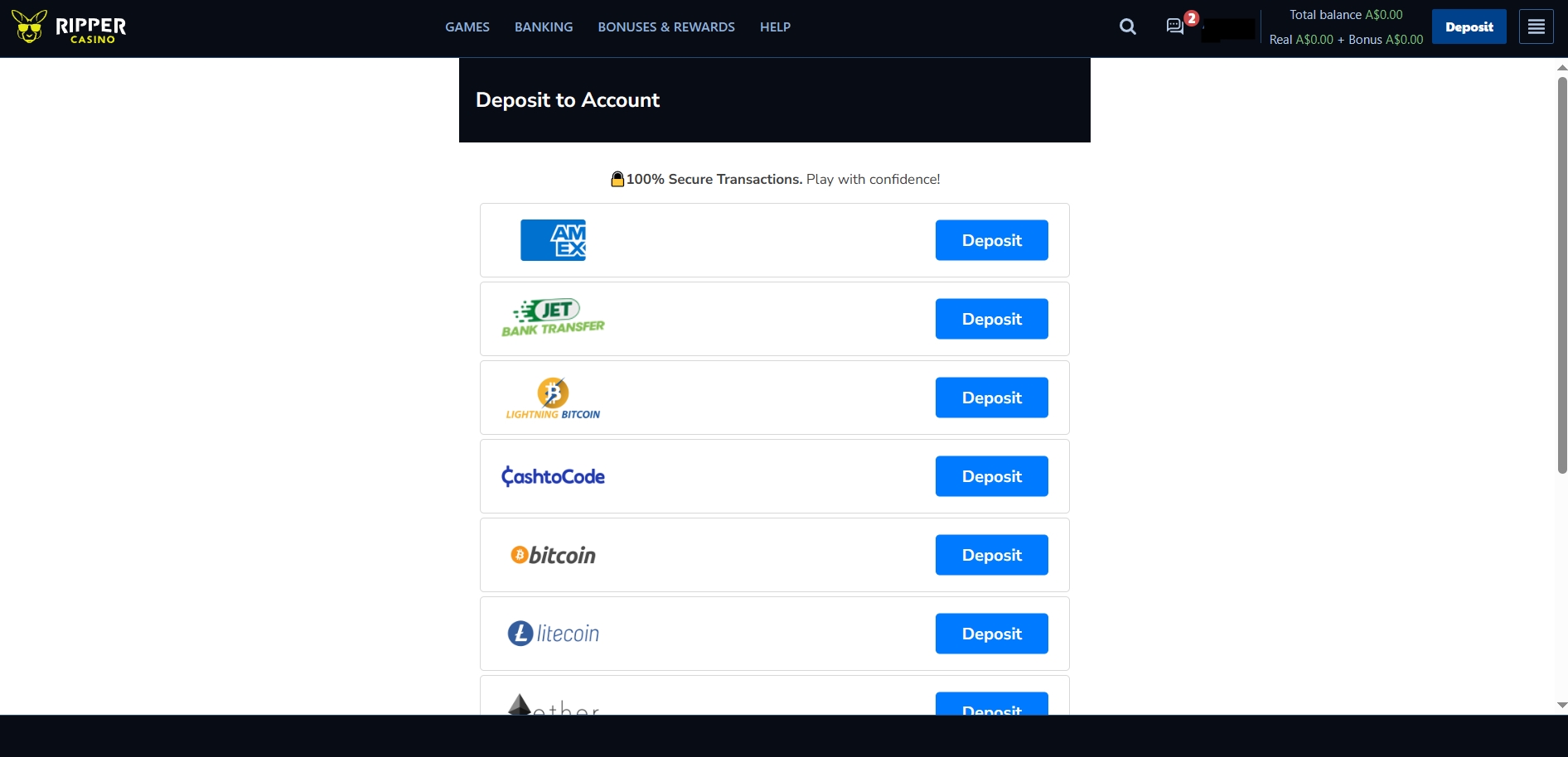Deposit via Jet Bank Transfer
Viewport: 1568px width, 757px height.
pos(991,319)
